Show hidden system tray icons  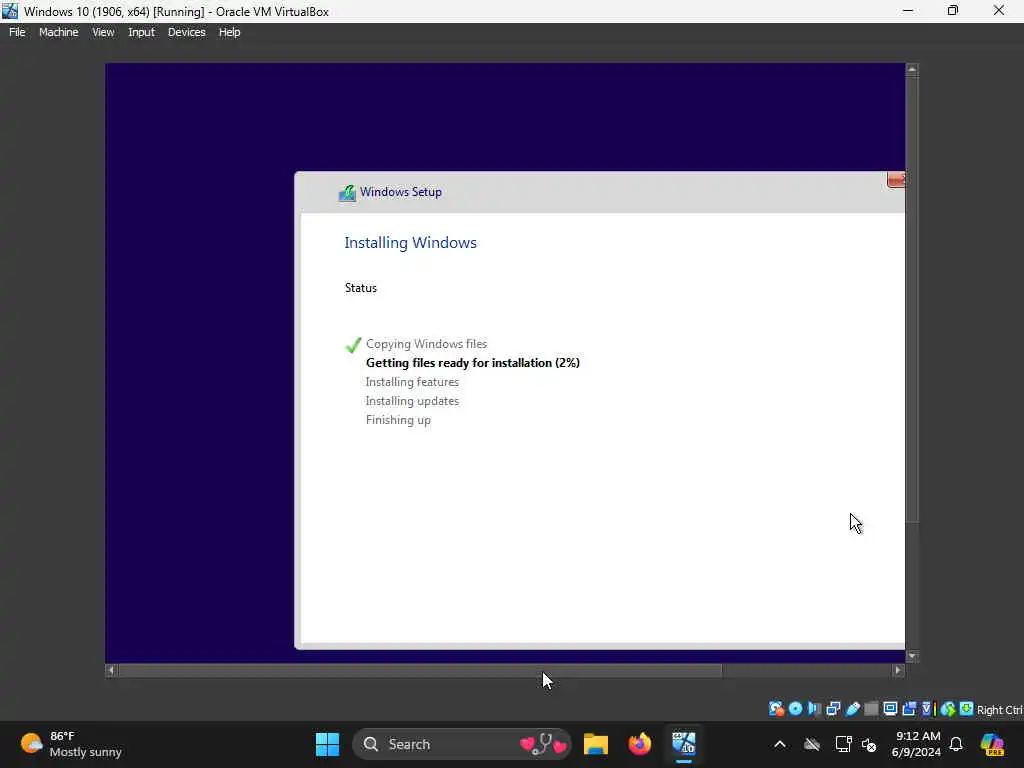[780, 744]
